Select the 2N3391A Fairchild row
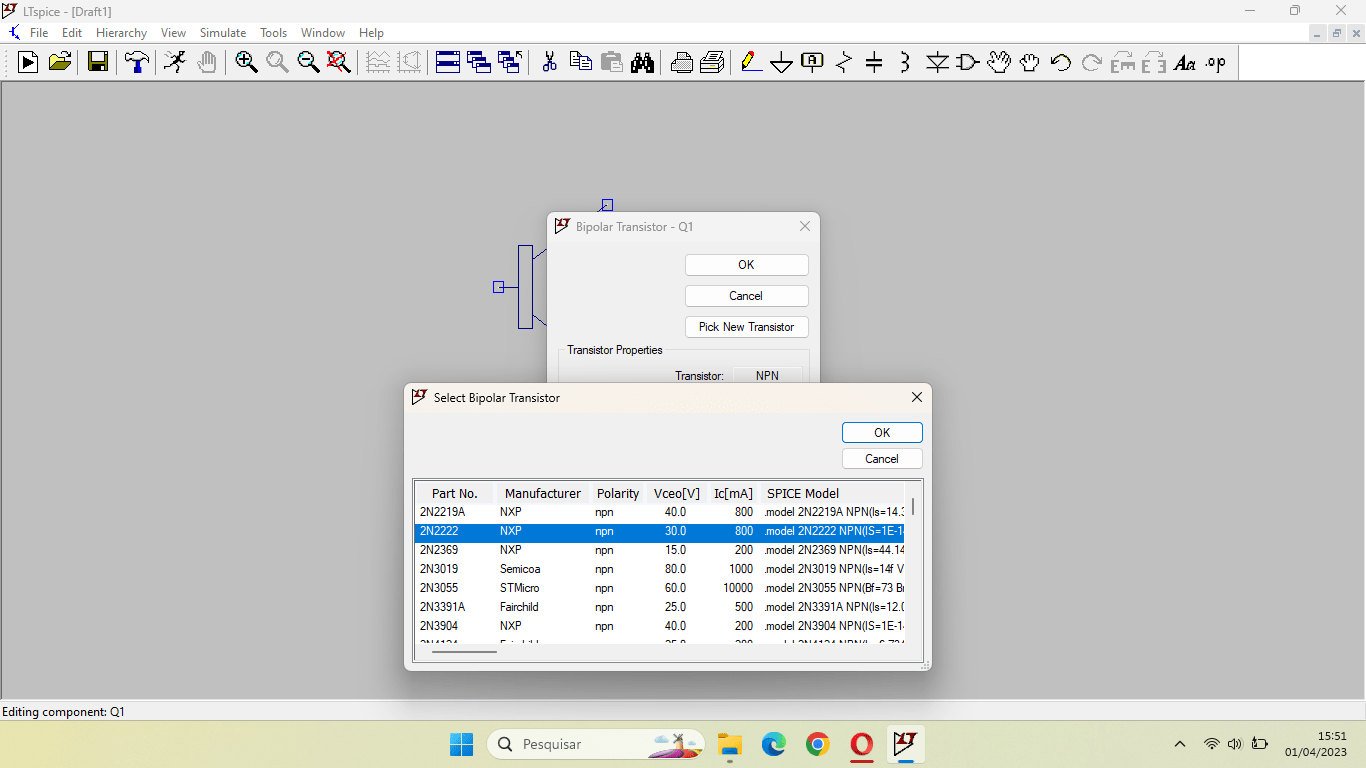The height and width of the screenshot is (768, 1366). [x=660, y=607]
